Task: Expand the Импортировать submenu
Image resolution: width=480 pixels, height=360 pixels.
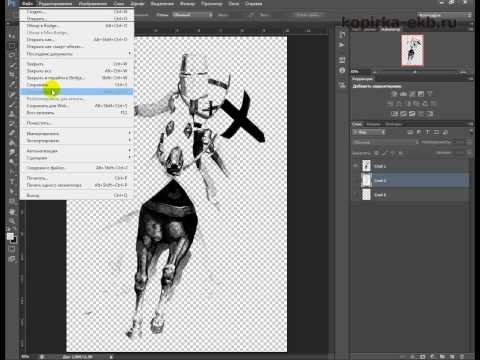Action: 77,134
